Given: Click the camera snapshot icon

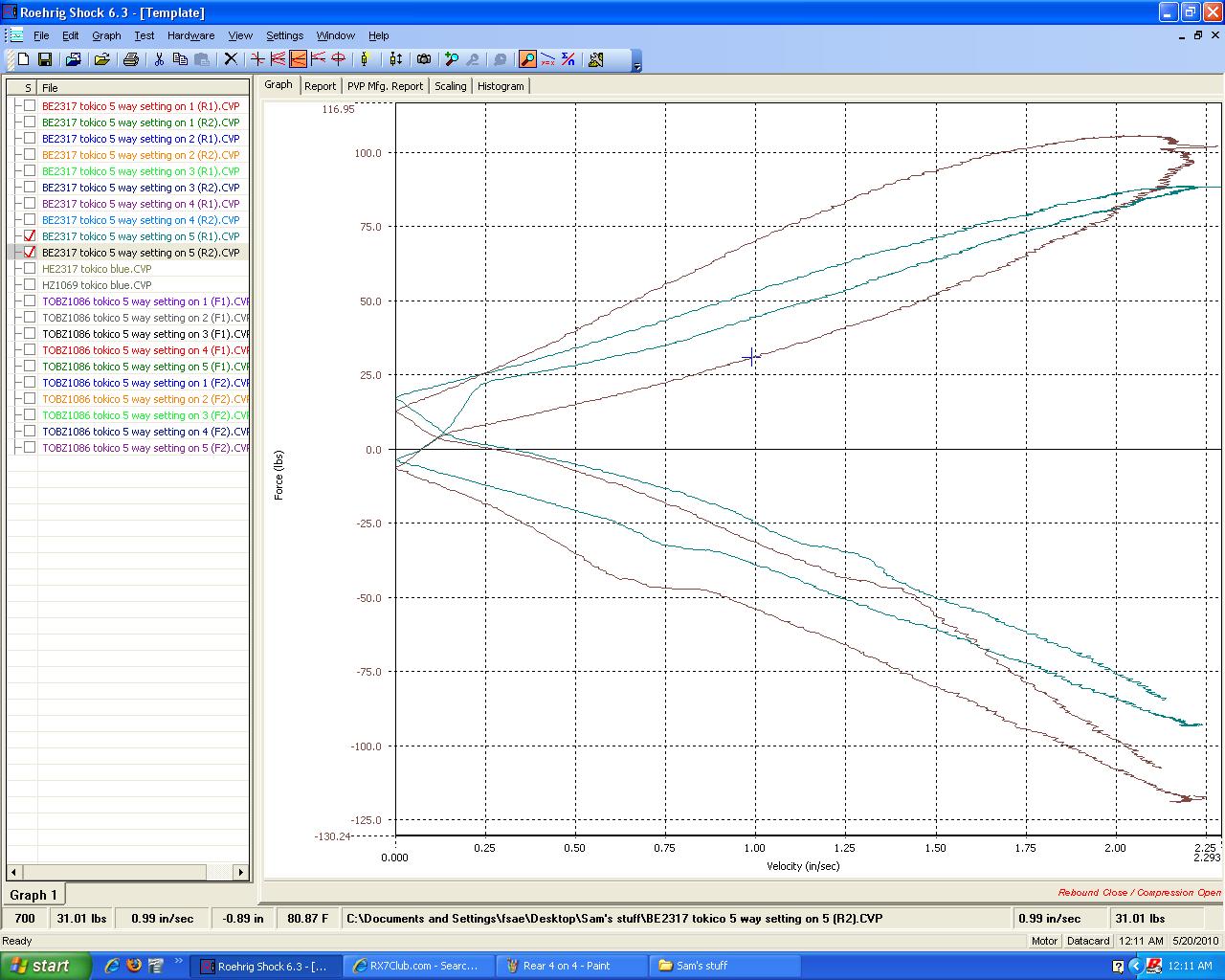Looking at the screenshot, I should tap(424, 59).
